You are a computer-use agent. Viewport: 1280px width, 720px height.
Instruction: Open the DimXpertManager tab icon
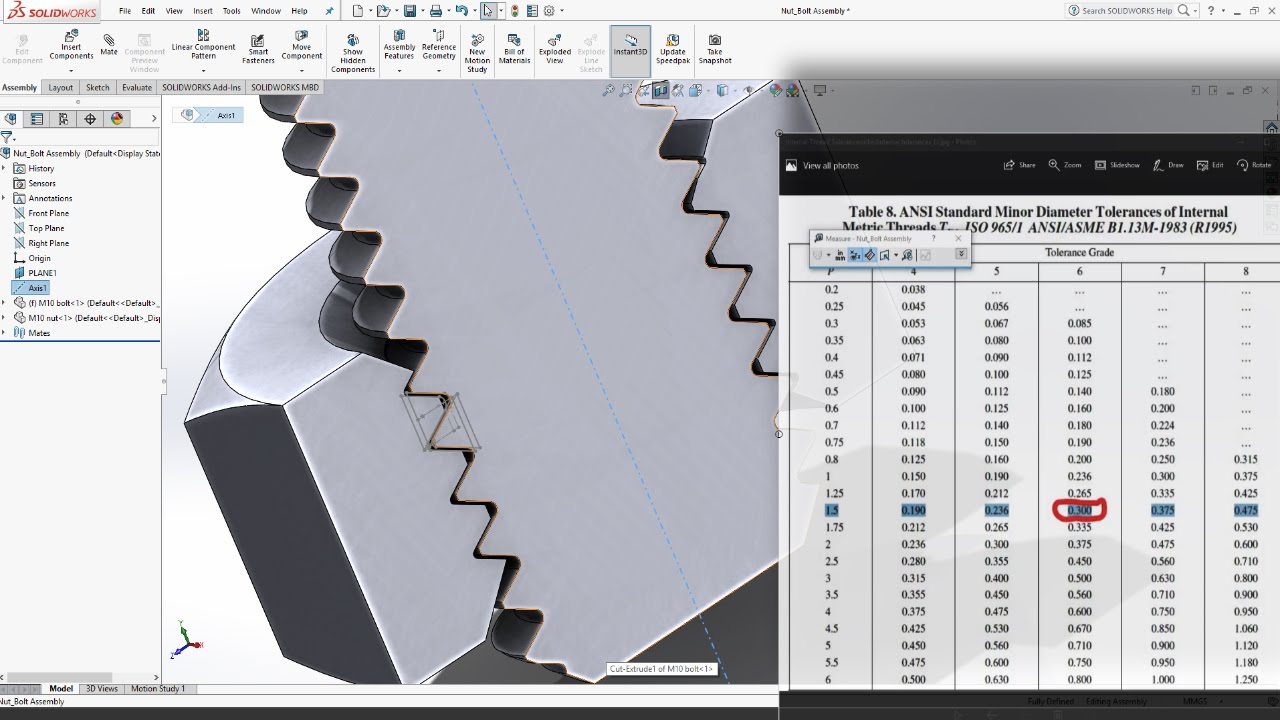point(90,118)
